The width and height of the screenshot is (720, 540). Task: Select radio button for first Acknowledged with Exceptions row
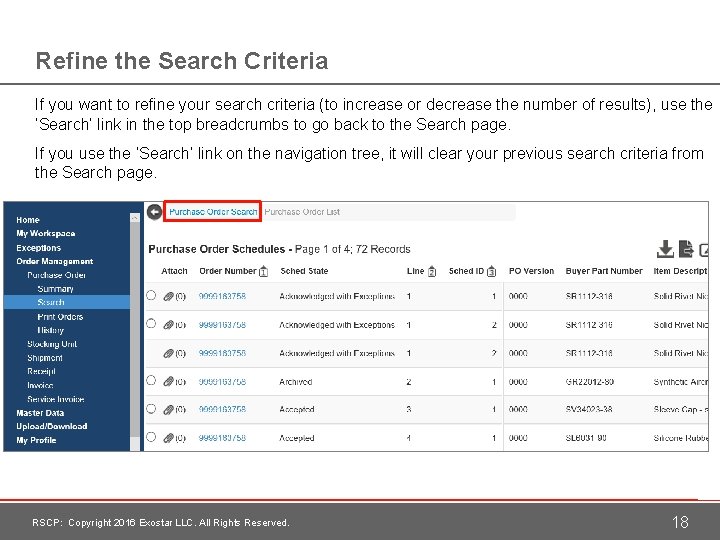(151, 295)
